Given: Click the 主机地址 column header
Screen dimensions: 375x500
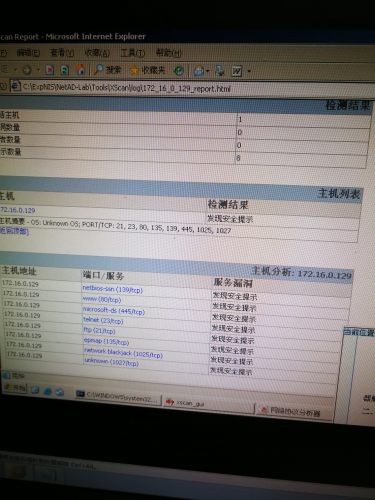Looking at the screenshot, I should click(x=19, y=270).
